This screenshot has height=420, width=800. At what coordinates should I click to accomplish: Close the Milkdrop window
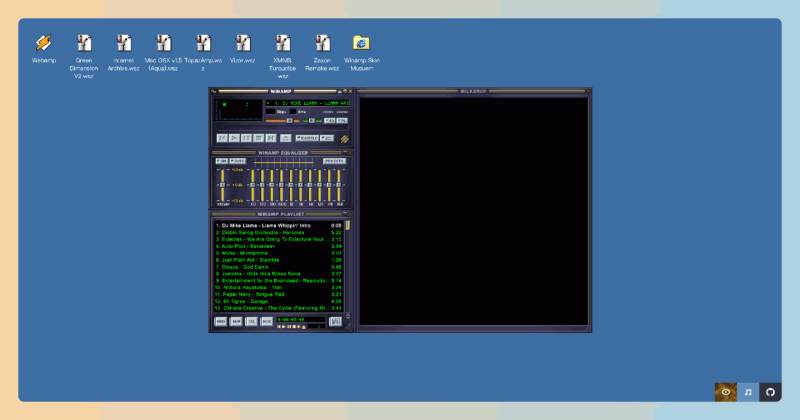(588, 91)
